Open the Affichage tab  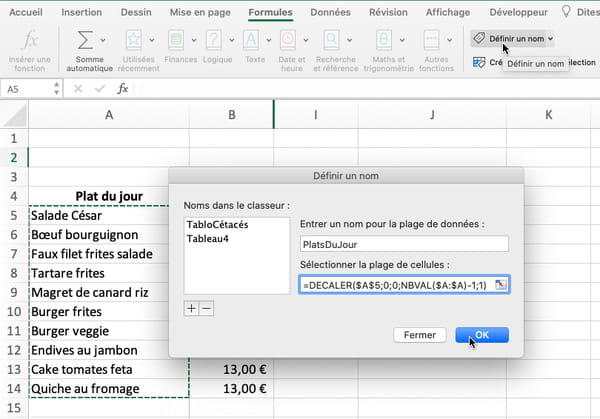[x=448, y=12]
